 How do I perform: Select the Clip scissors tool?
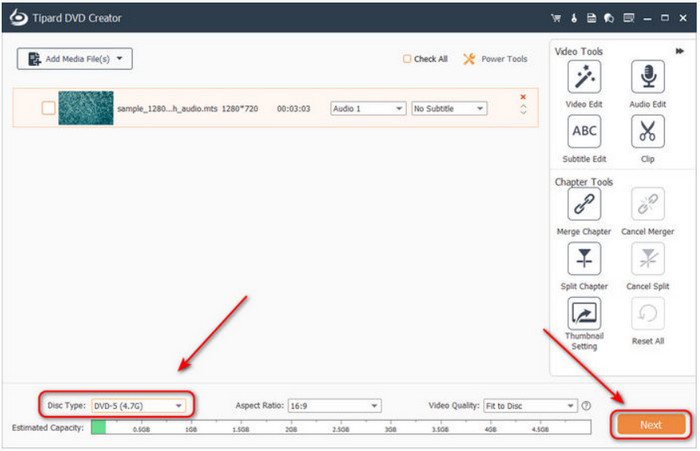coord(647,132)
